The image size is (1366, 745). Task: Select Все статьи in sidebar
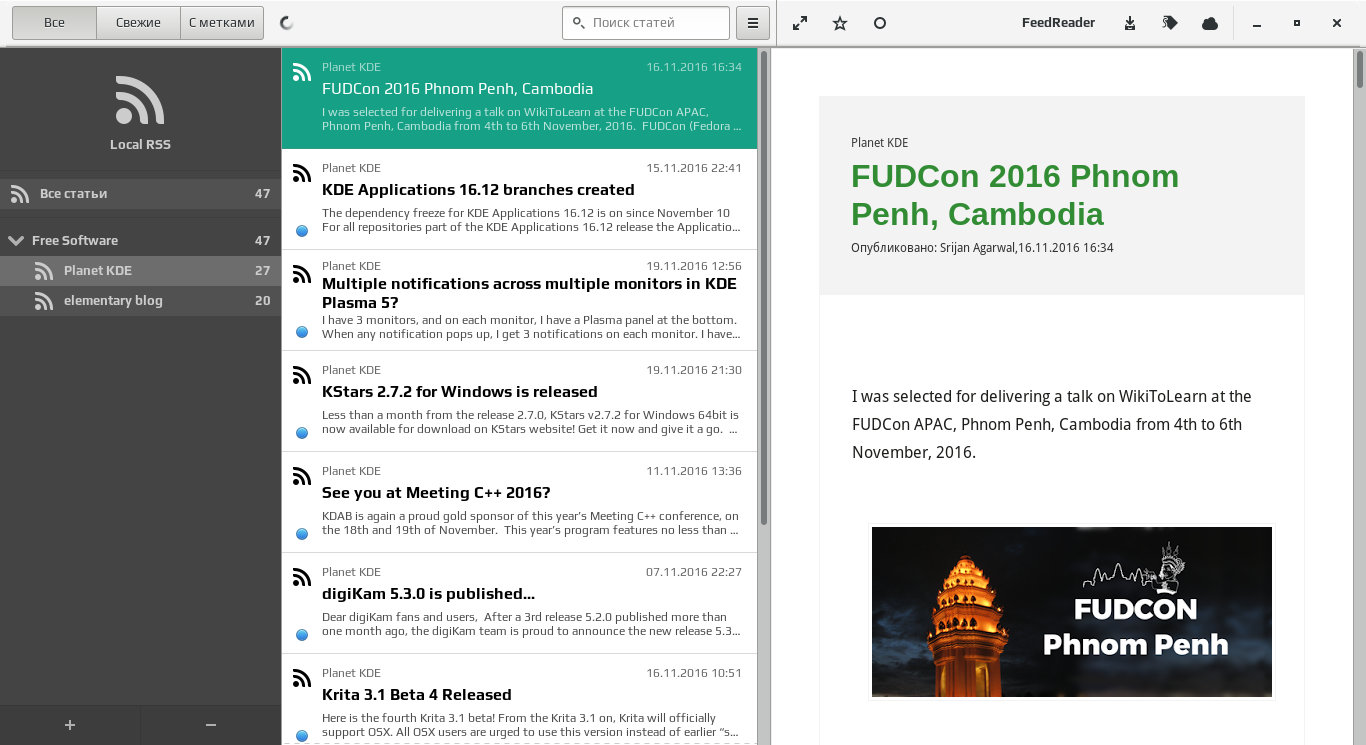(140, 194)
